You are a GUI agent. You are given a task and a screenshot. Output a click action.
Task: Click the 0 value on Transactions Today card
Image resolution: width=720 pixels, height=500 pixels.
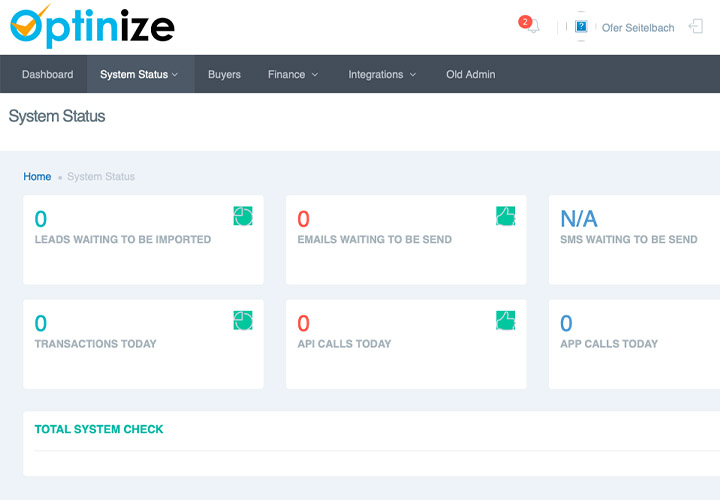[40, 323]
